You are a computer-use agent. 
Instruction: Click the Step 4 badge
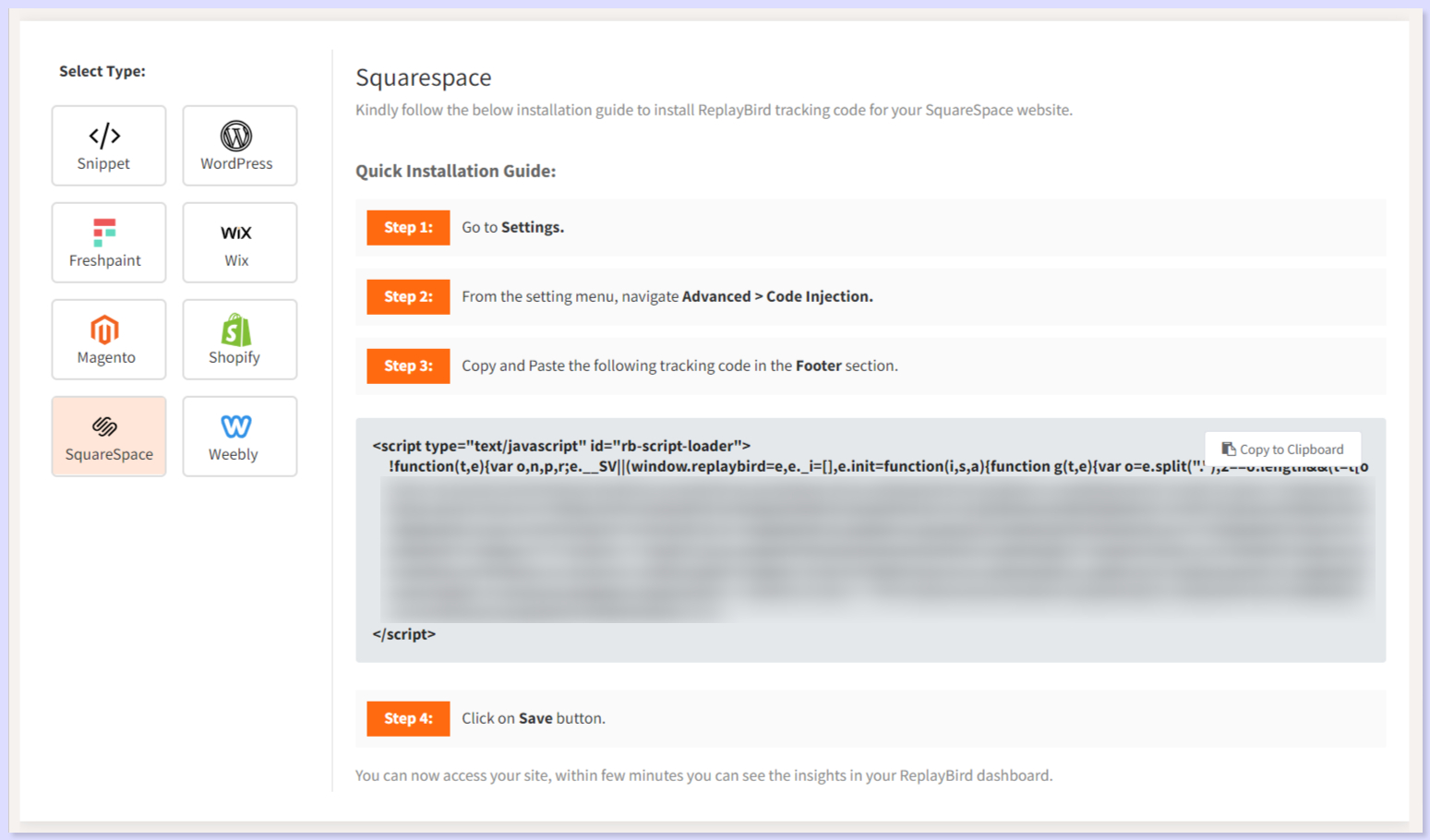(x=408, y=718)
